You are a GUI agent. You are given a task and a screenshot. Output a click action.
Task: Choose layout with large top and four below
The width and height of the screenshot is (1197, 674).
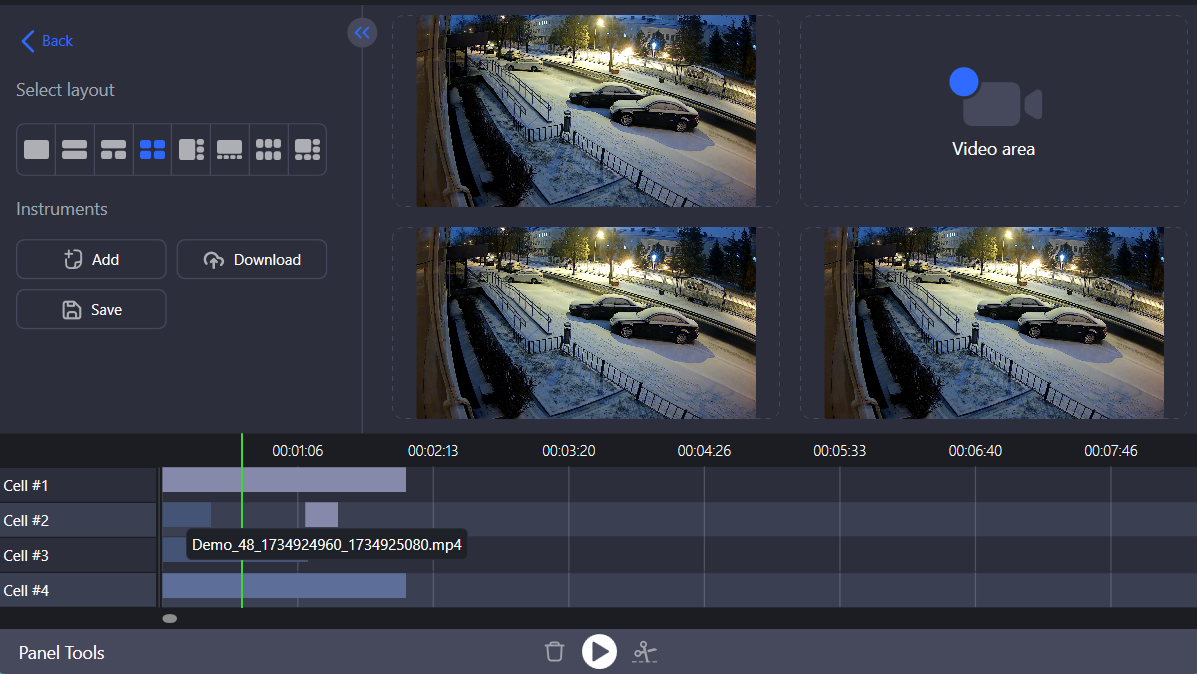[x=230, y=150]
